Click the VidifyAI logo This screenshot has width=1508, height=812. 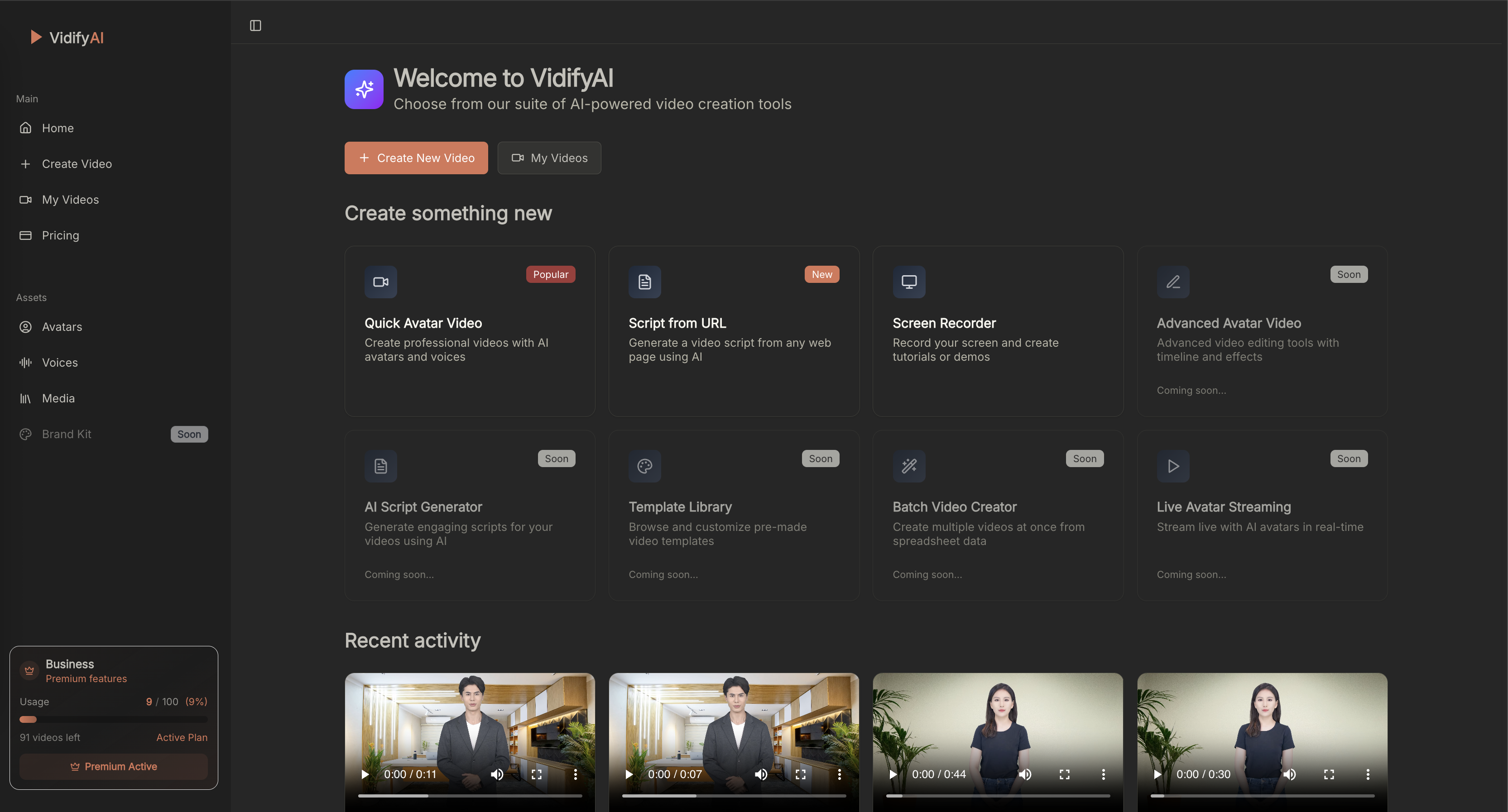point(67,38)
